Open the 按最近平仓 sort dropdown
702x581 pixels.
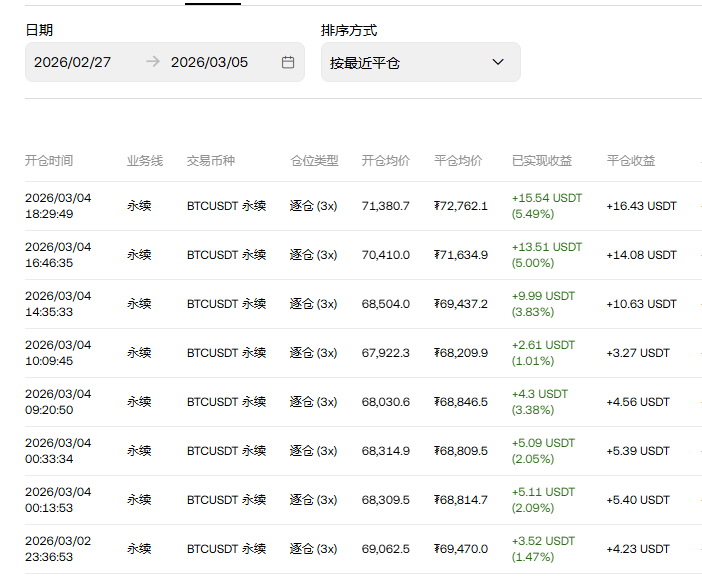click(420, 62)
